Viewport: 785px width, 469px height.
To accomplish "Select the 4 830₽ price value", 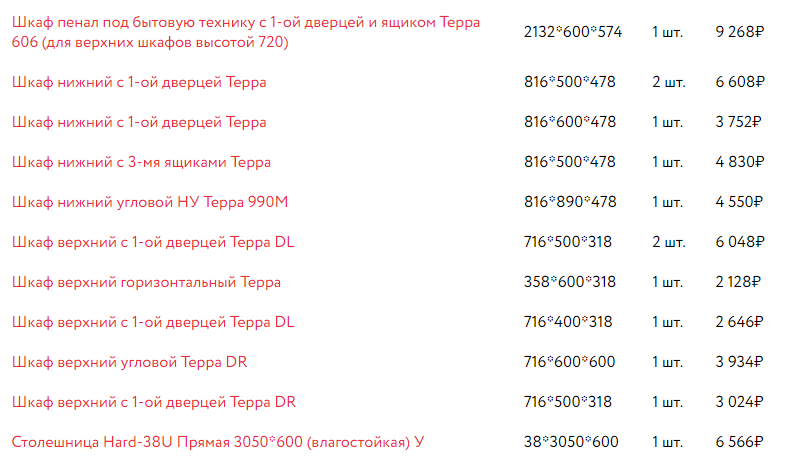I will point(740,162).
